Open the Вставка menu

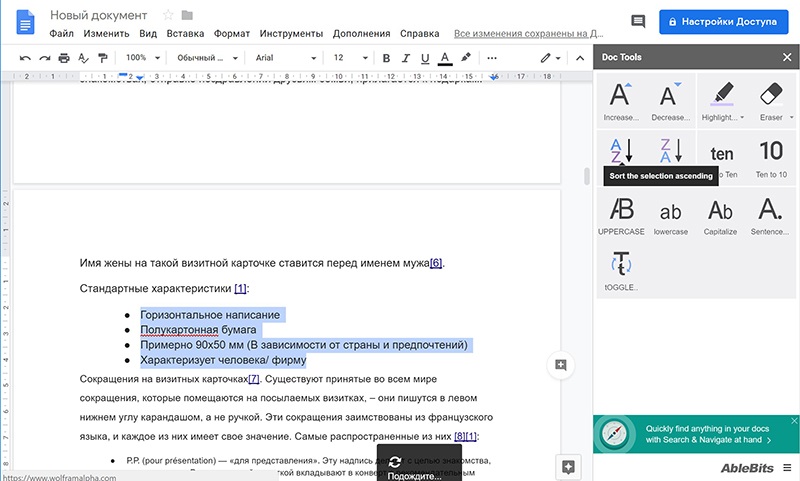coord(186,33)
